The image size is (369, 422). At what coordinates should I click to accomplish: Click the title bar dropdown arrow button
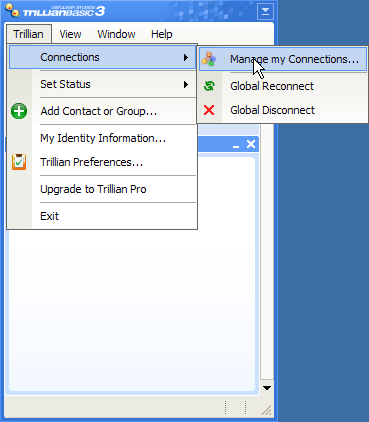tap(265, 12)
